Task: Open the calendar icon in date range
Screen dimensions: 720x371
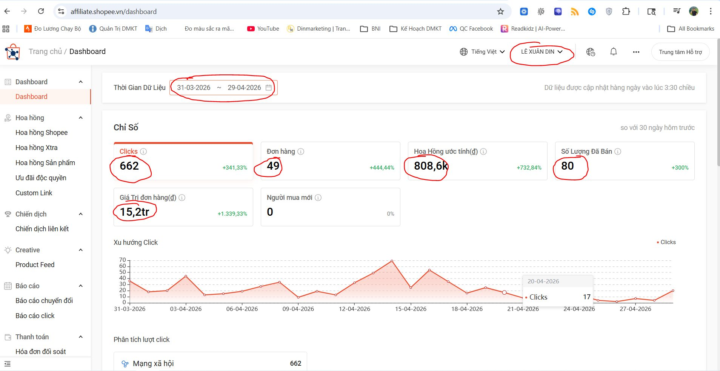Action: (269, 87)
